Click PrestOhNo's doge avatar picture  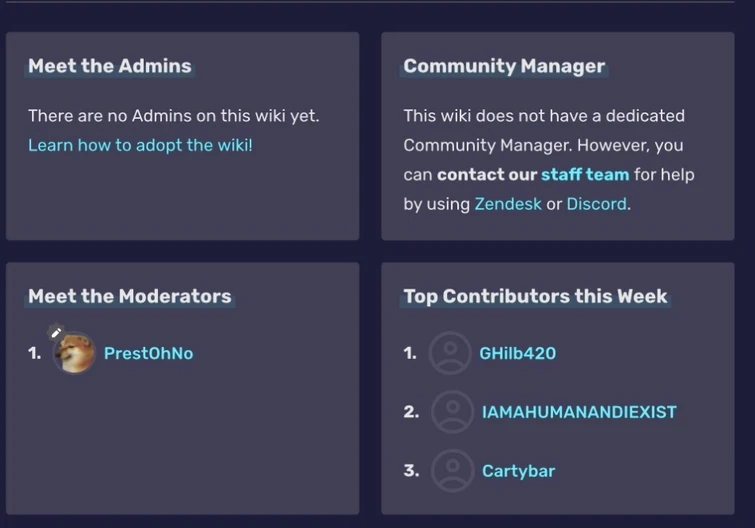[75, 354]
